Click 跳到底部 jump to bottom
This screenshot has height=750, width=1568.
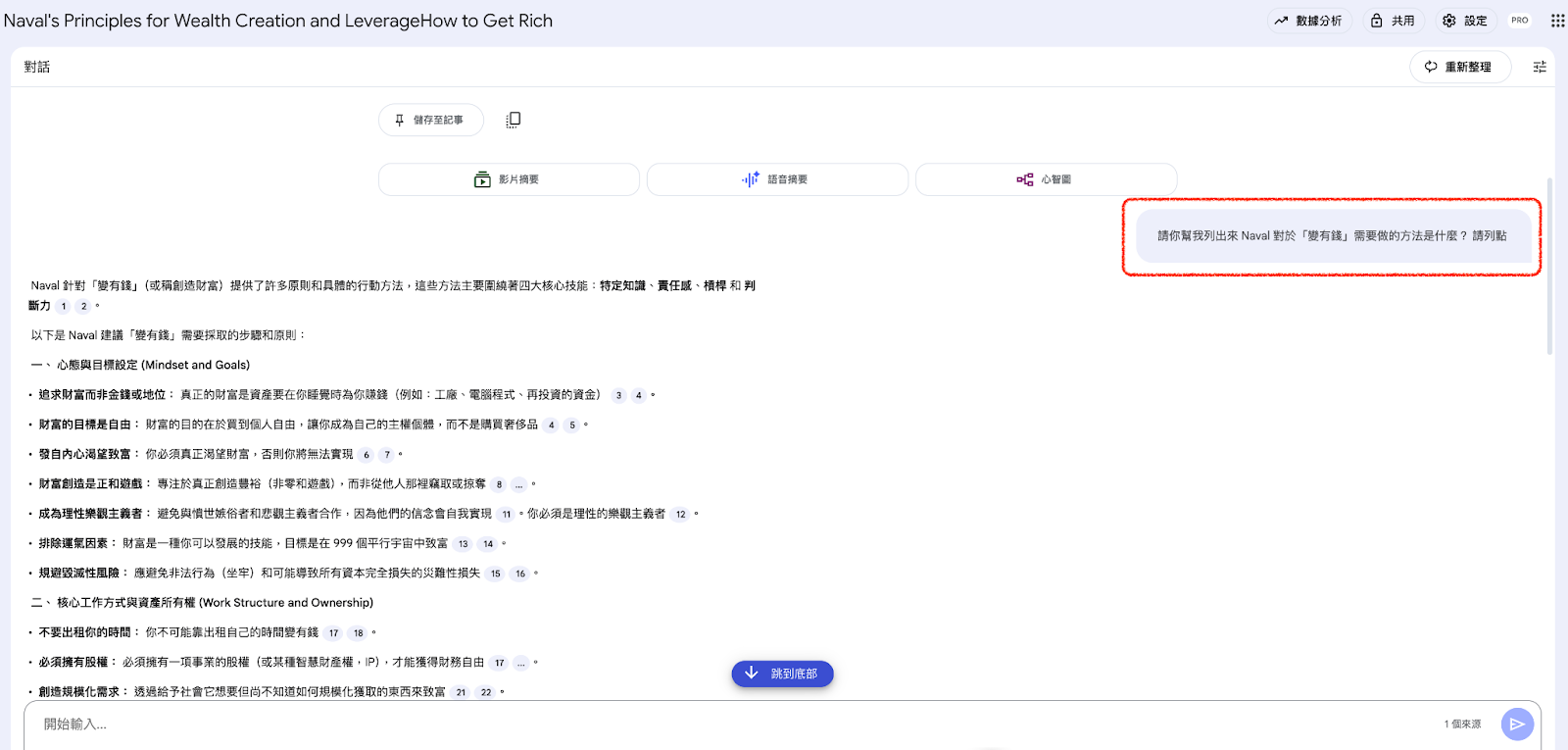[782, 674]
